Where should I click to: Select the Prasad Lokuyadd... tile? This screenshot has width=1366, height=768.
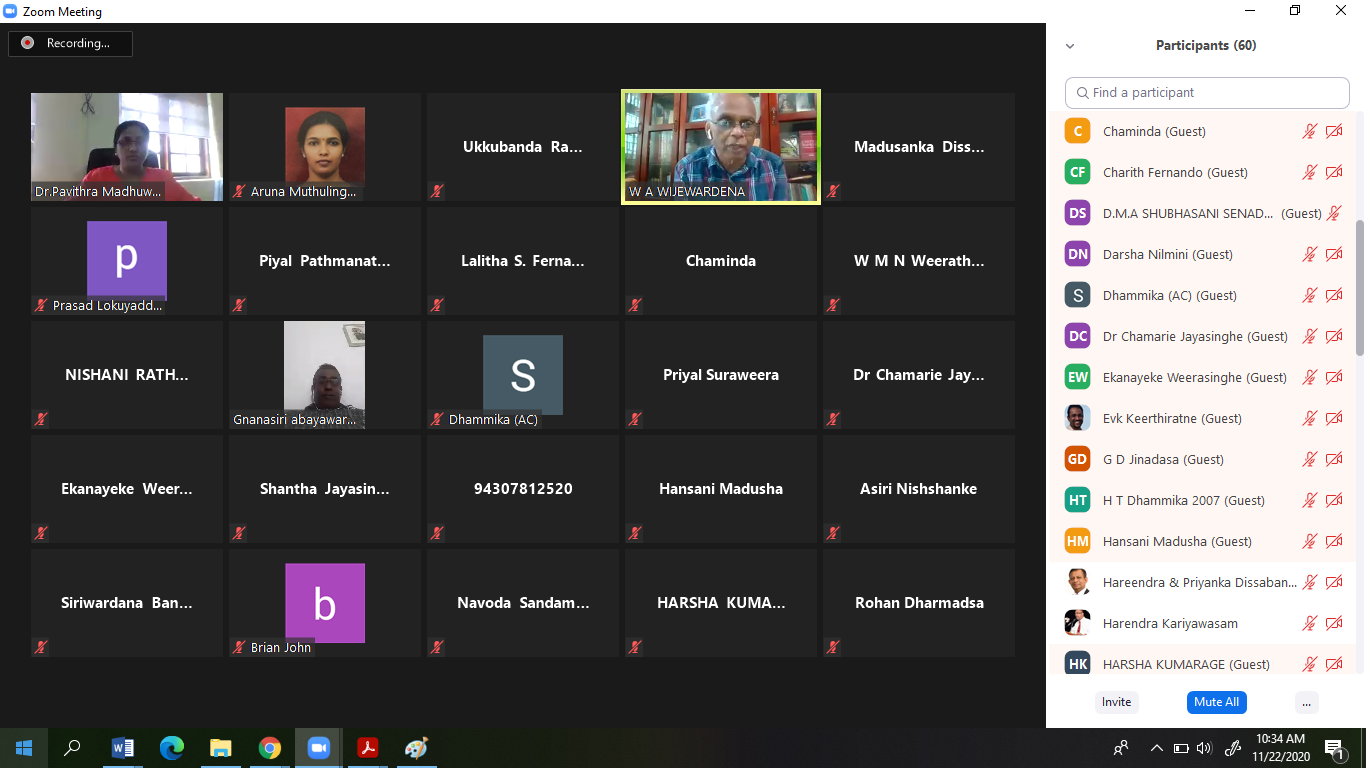point(127,261)
